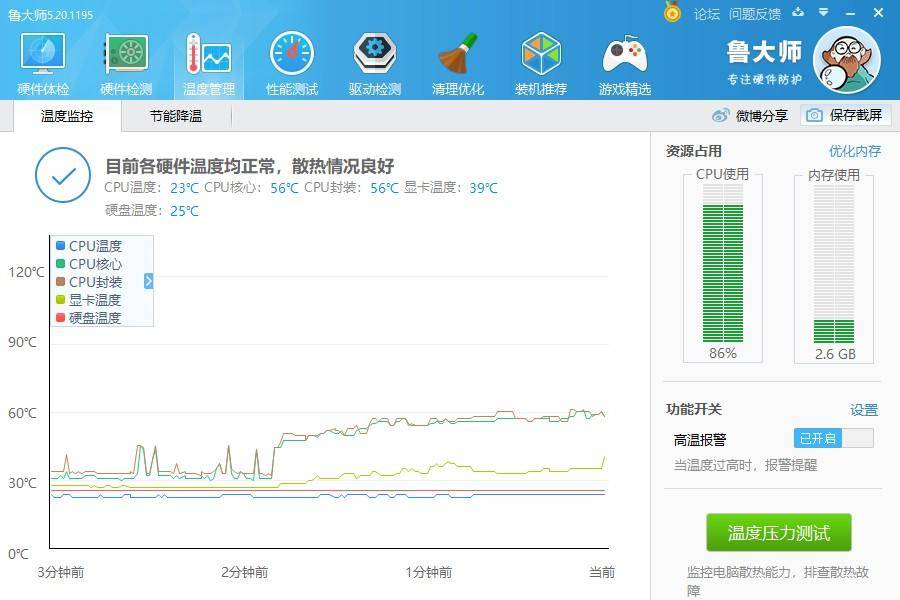Click the red 硬盘温度 color swatch
This screenshot has height=600, width=900.
pyautogui.click(x=59, y=318)
